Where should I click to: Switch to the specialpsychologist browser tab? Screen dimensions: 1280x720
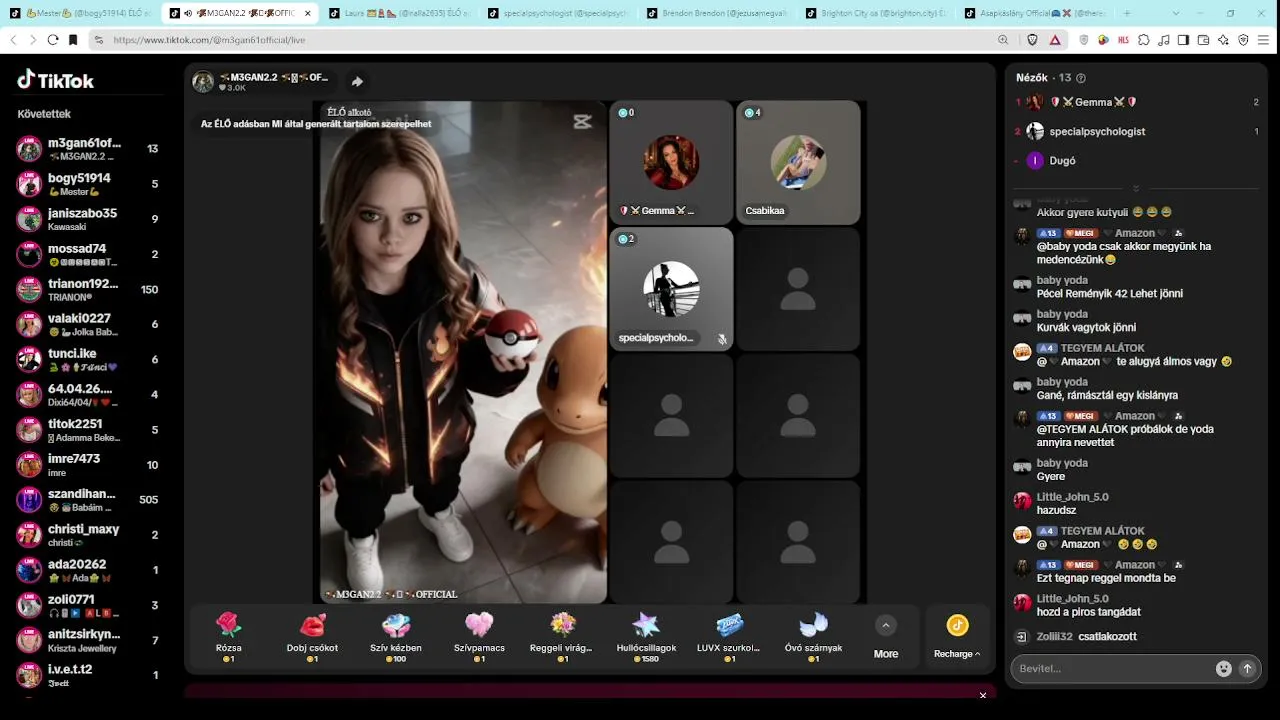tap(556, 13)
